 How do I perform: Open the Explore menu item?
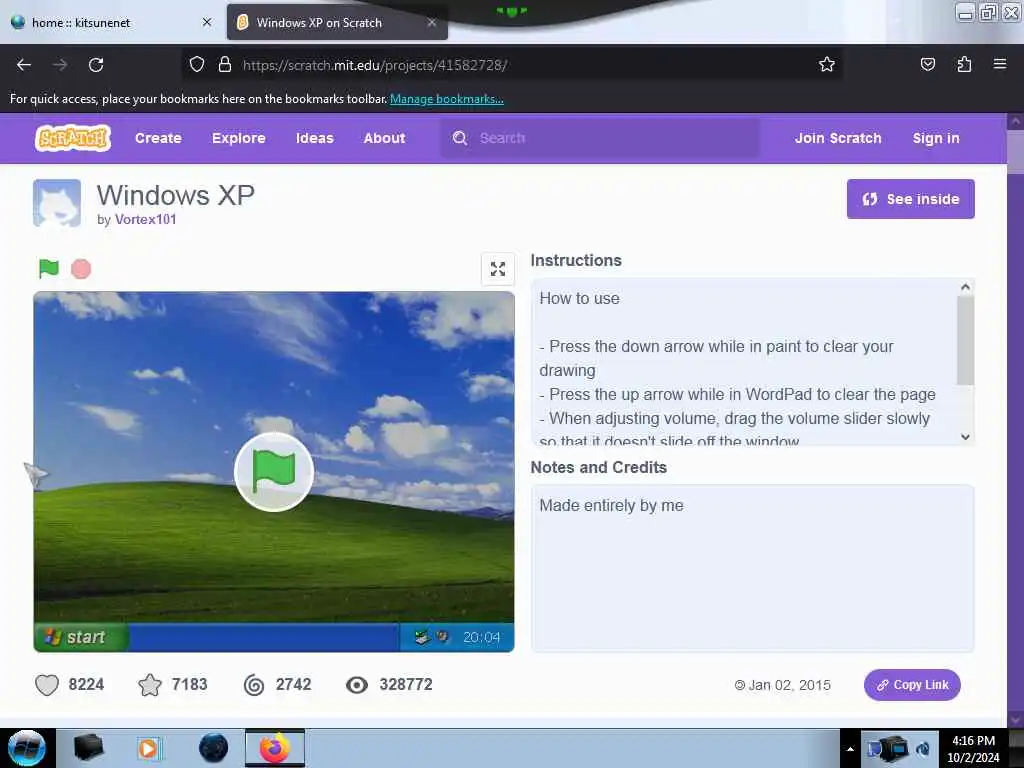pyautogui.click(x=238, y=138)
